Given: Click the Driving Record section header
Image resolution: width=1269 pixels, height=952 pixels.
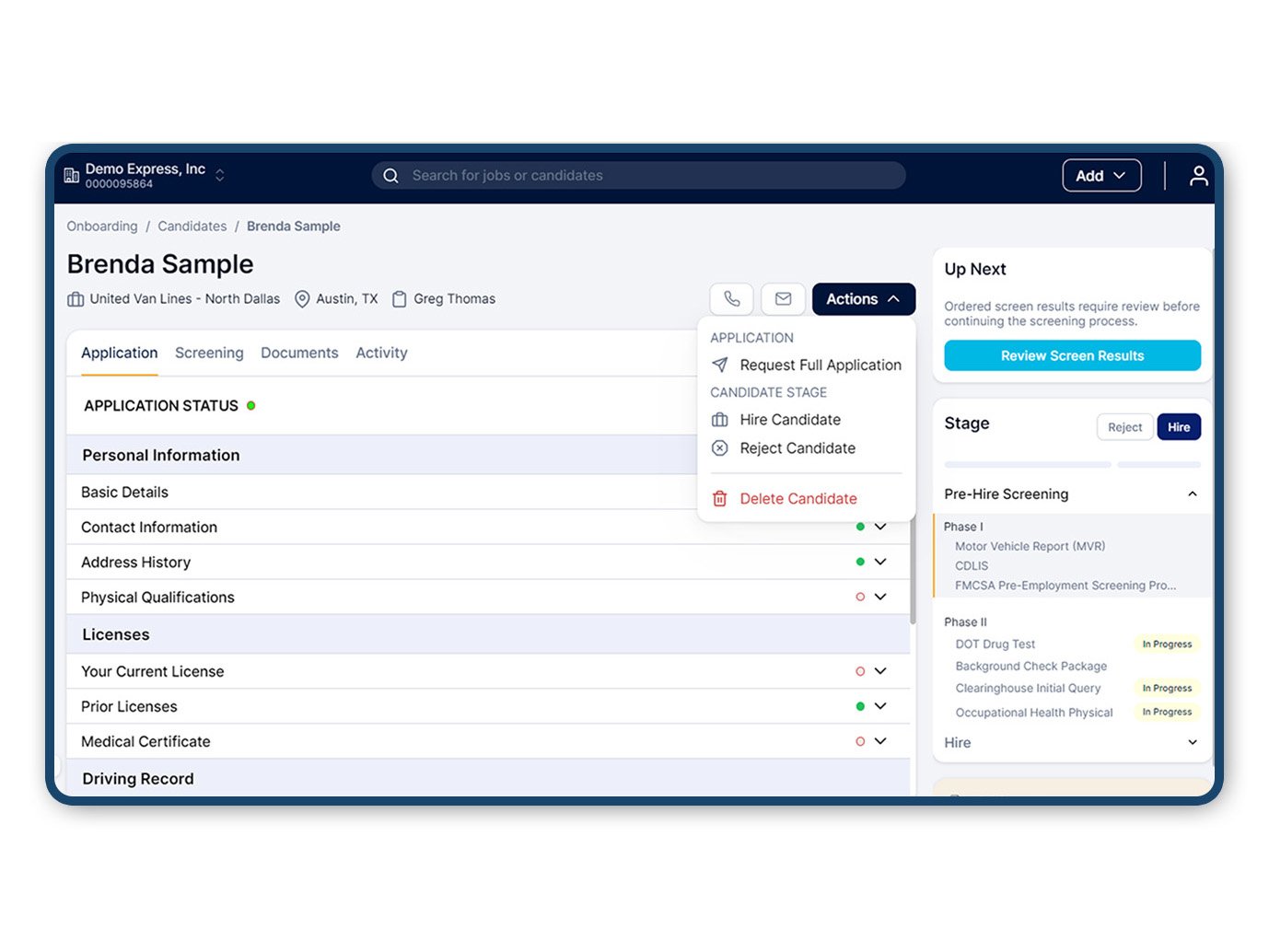Looking at the screenshot, I should pos(488,779).
